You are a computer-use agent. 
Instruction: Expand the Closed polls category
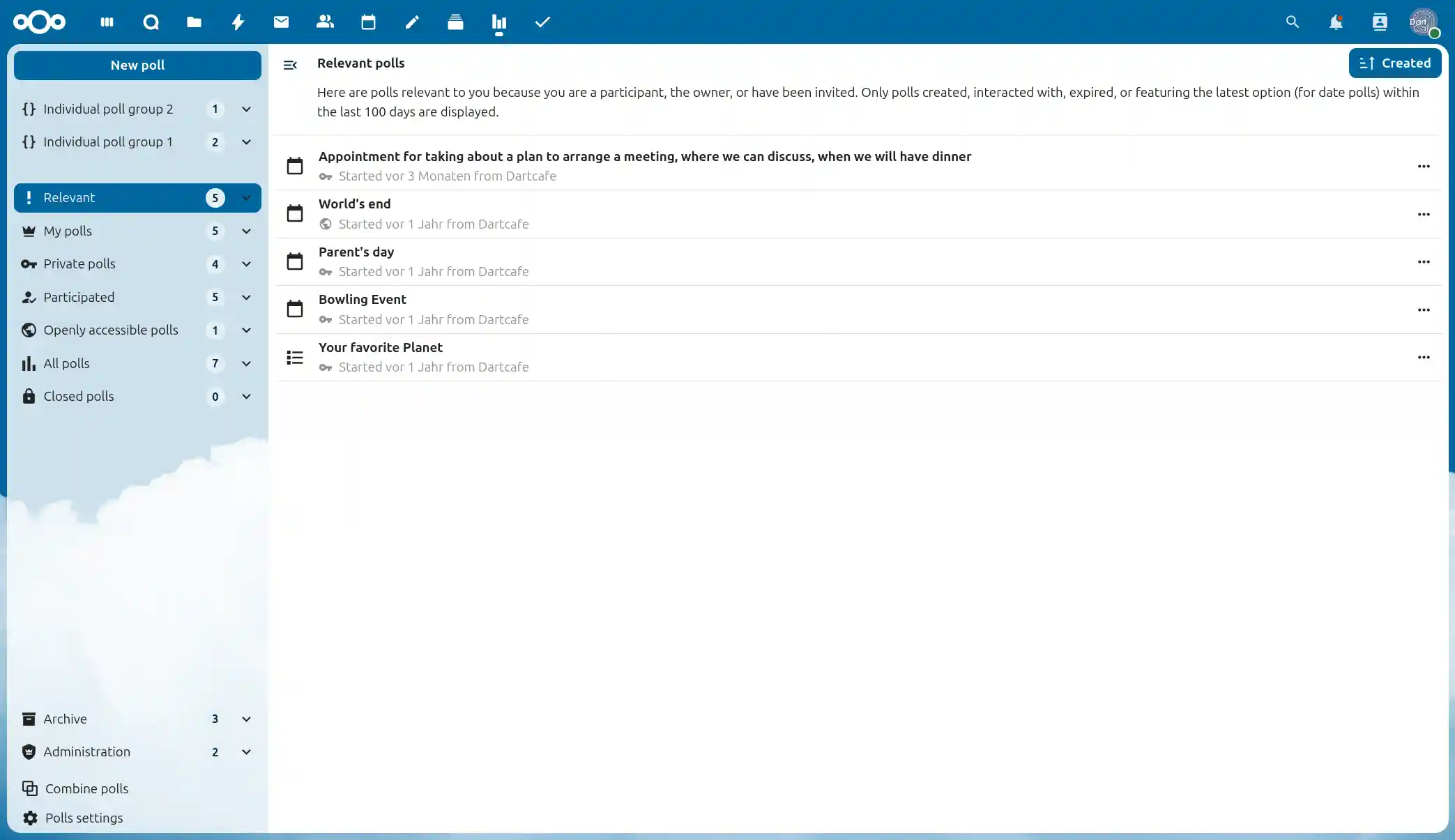tap(246, 396)
